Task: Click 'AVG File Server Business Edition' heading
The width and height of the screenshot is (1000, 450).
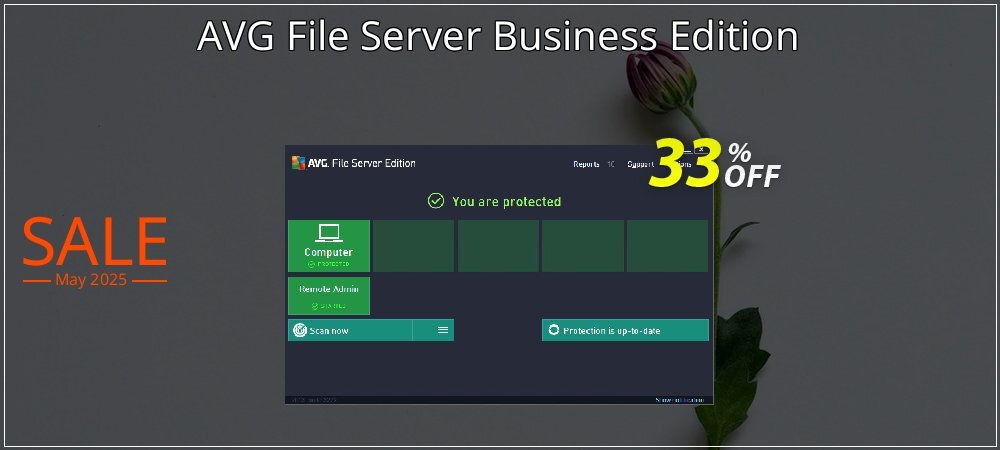Action: (497, 36)
